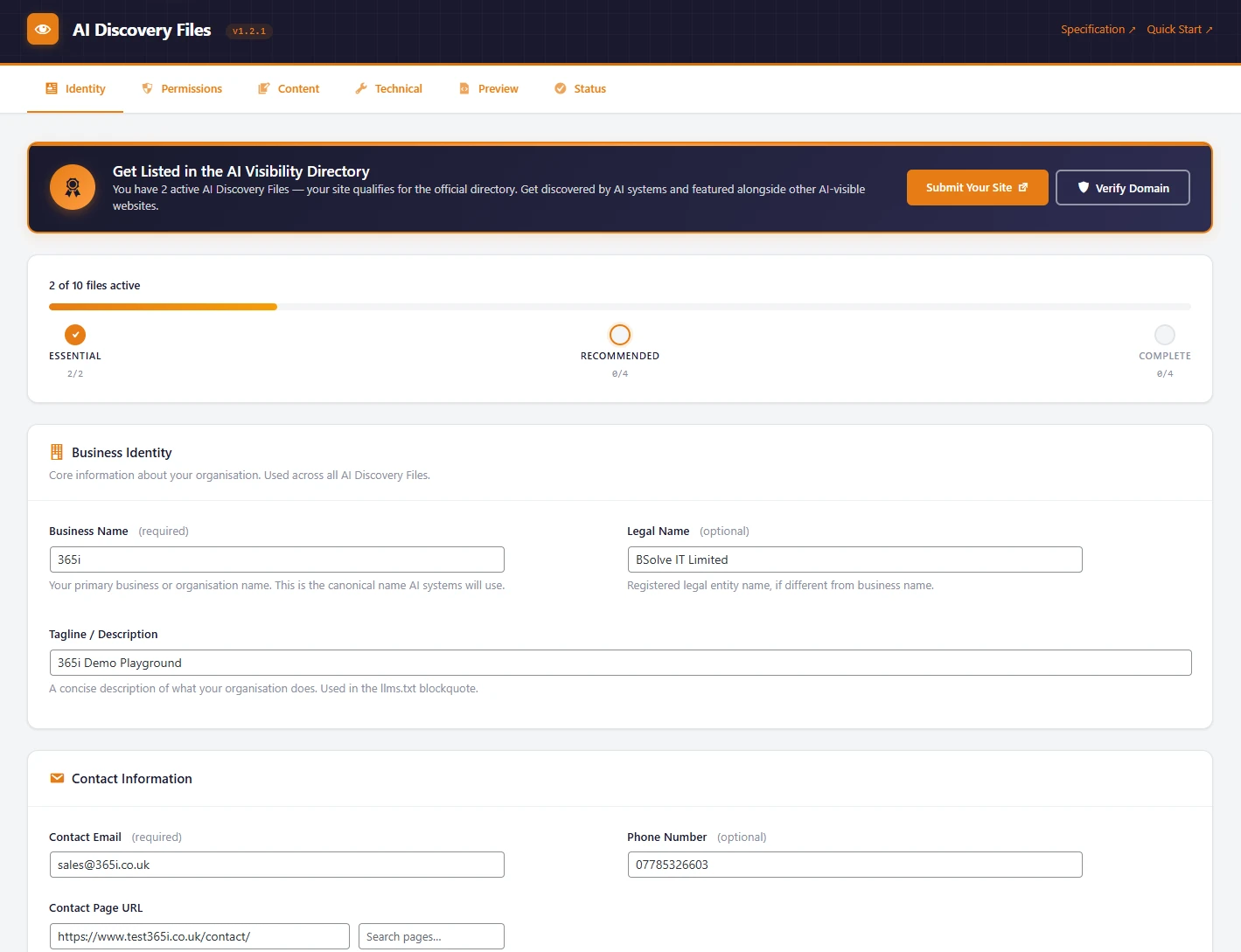Switch to the Permissions tab

(x=182, y=88)
